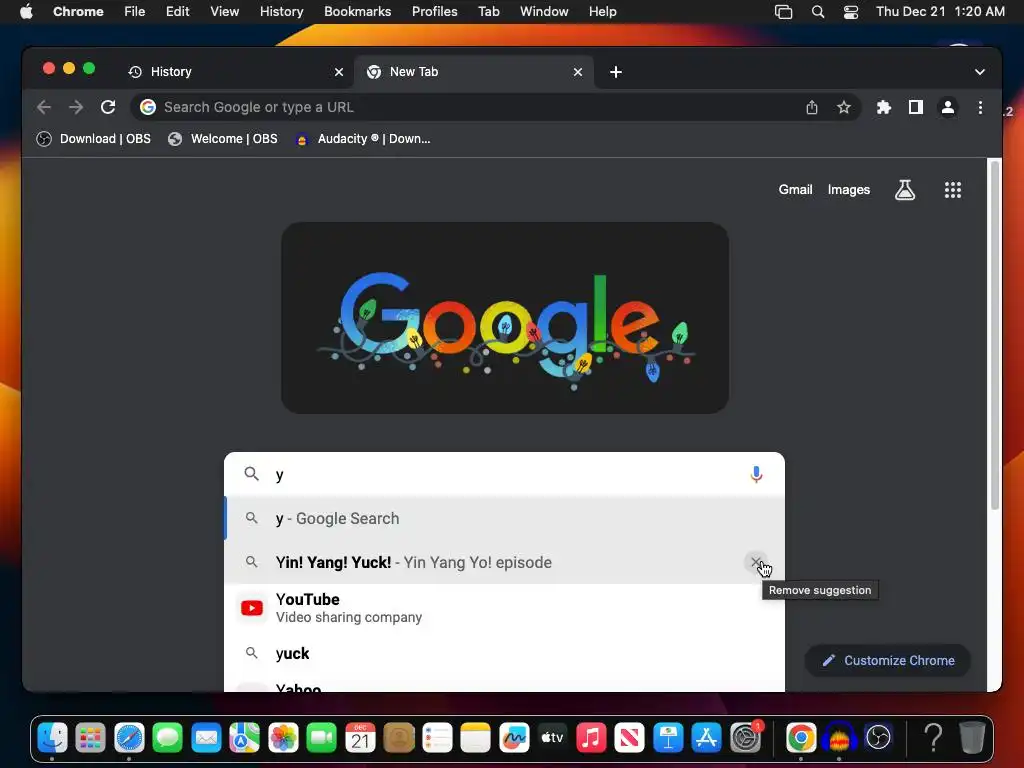Image resolution: width=1024 pixels, height=768 pixels.
Task: Bookmark this tab with the star icon
Action: [844, 107]
